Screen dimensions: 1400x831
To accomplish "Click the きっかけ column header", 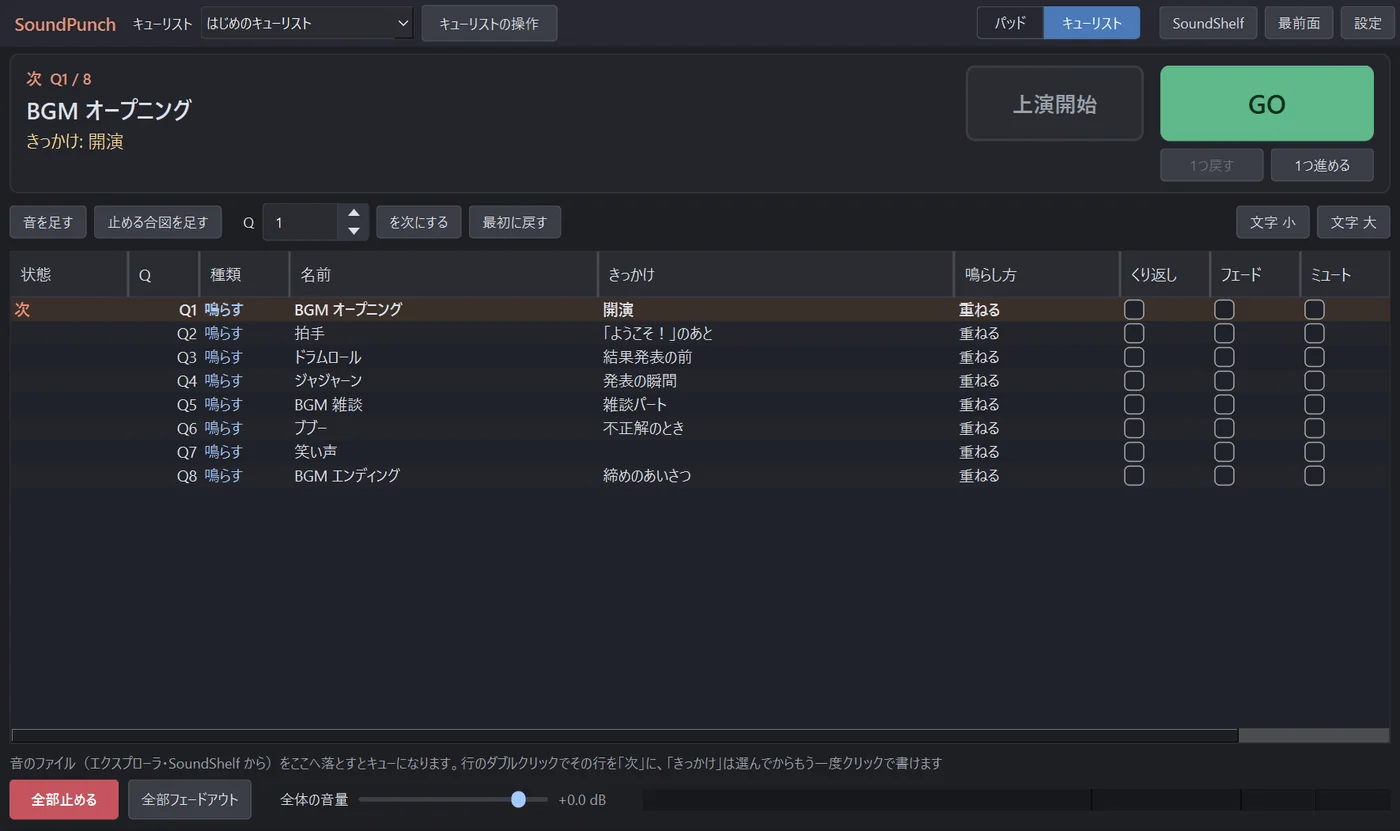I will [775, 275].
